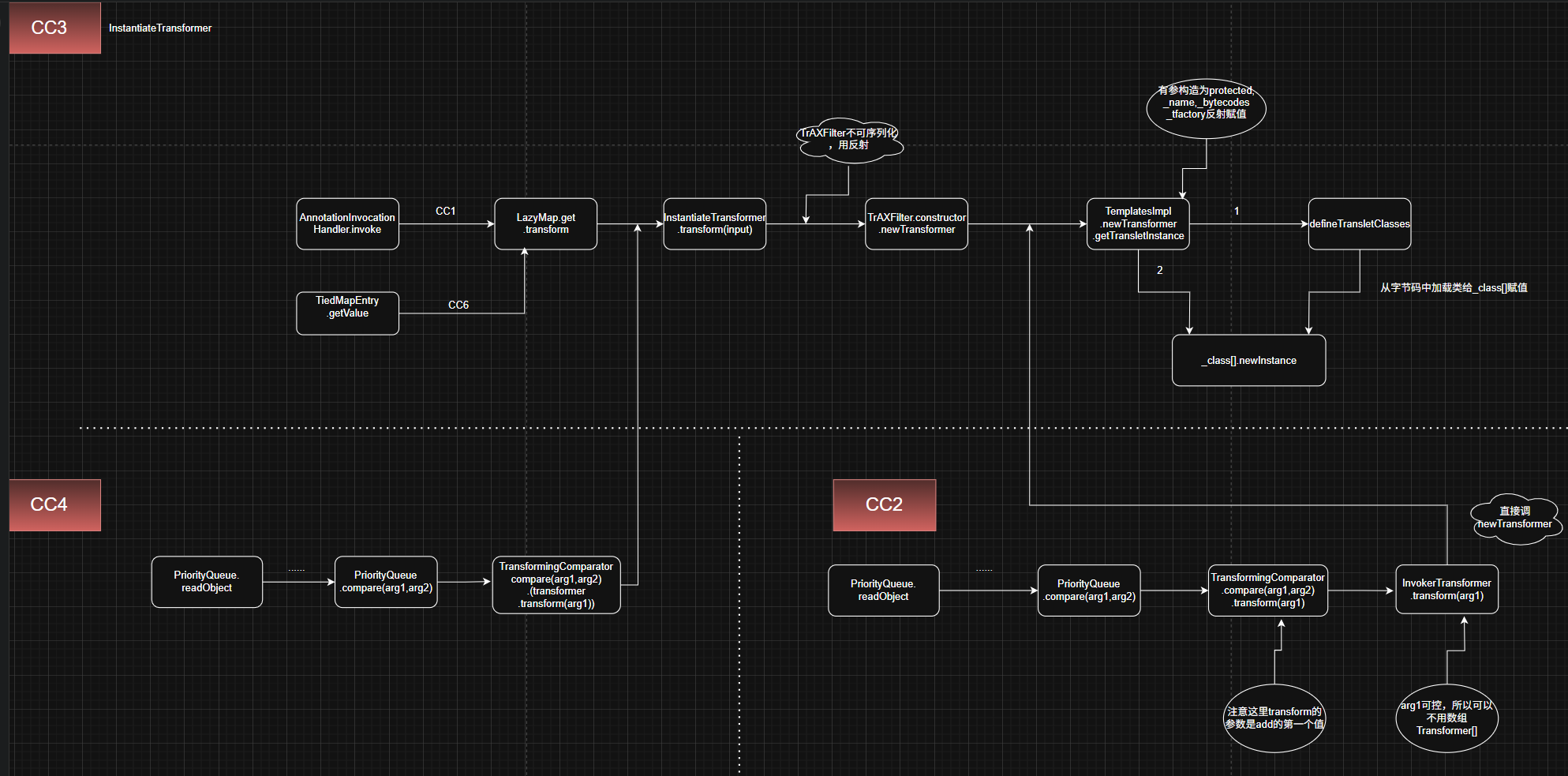1568x776 pixels.
Task: Select the LazyMap.get transform node
Action: click(x=545, y=223)
